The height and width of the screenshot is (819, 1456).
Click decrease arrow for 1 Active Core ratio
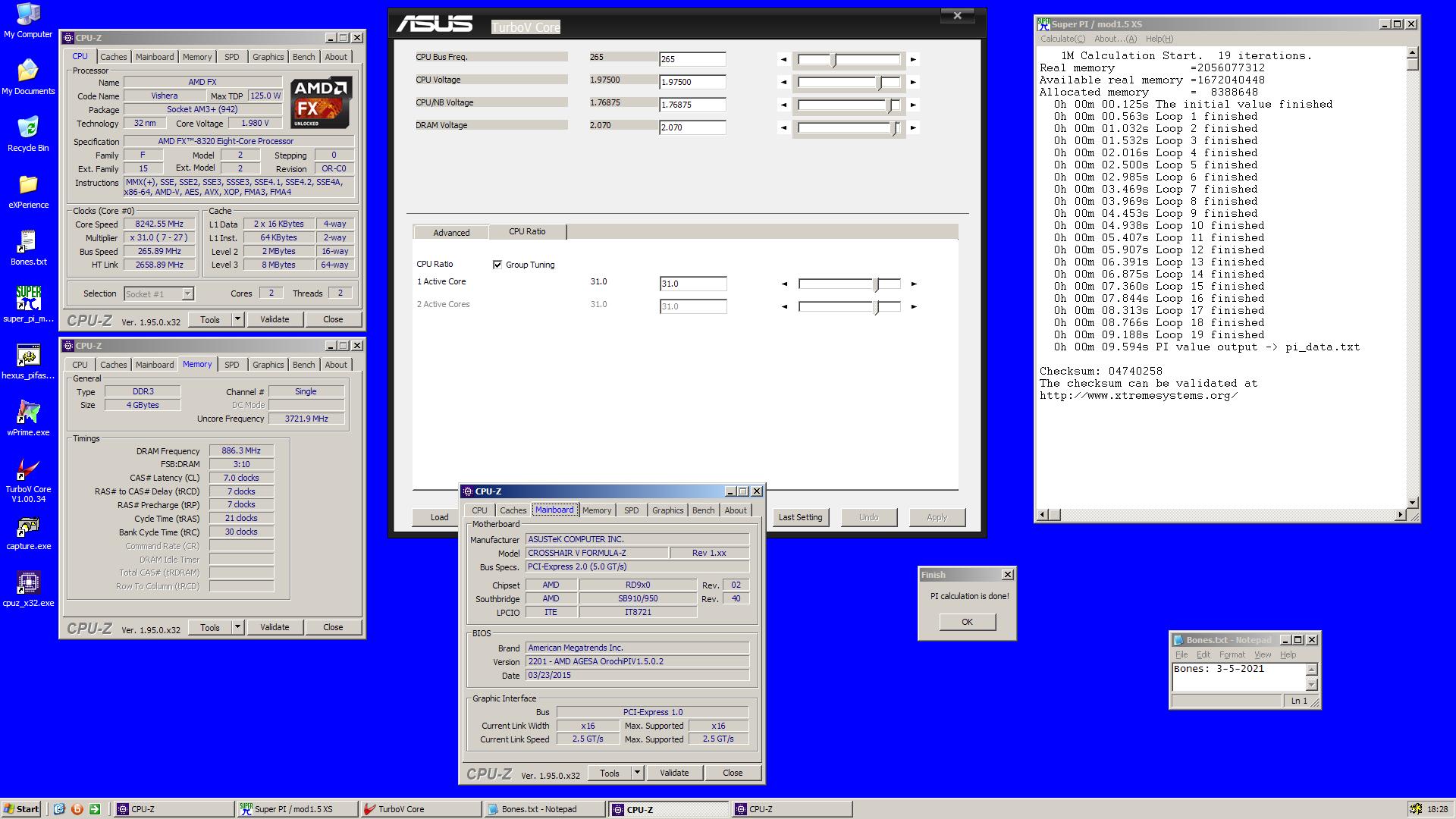pos(784,284)
